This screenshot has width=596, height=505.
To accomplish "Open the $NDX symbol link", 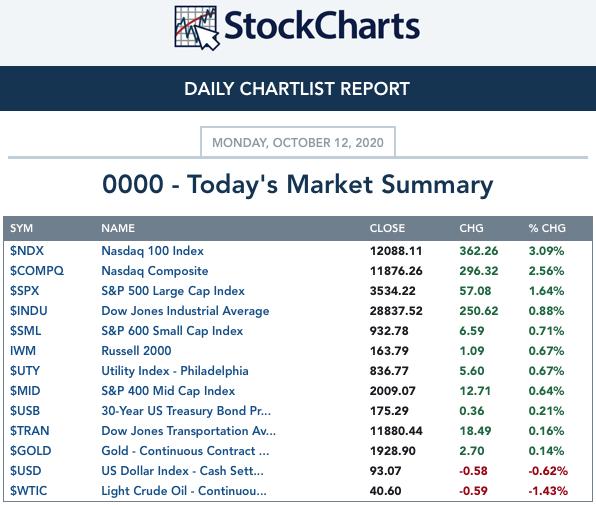I will point(27,251).
